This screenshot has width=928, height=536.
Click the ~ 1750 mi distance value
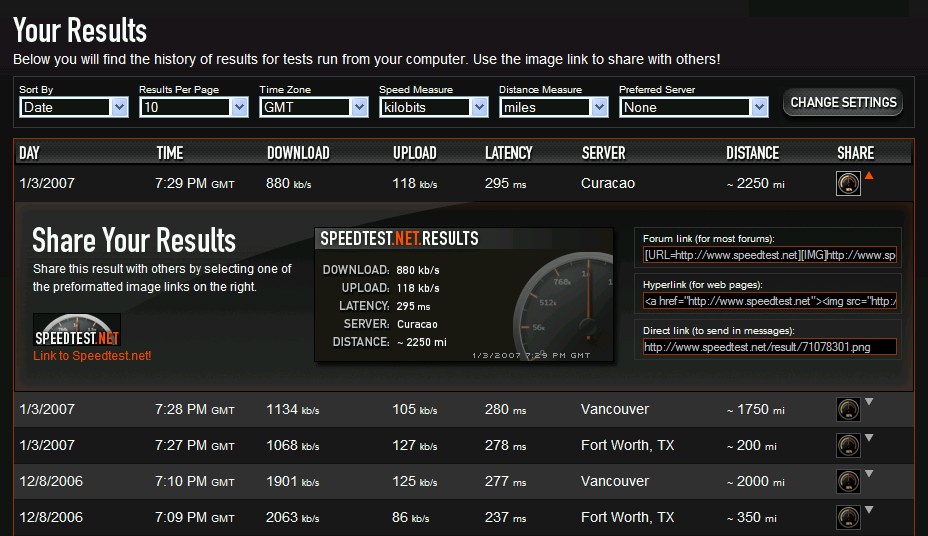point(756,409)
